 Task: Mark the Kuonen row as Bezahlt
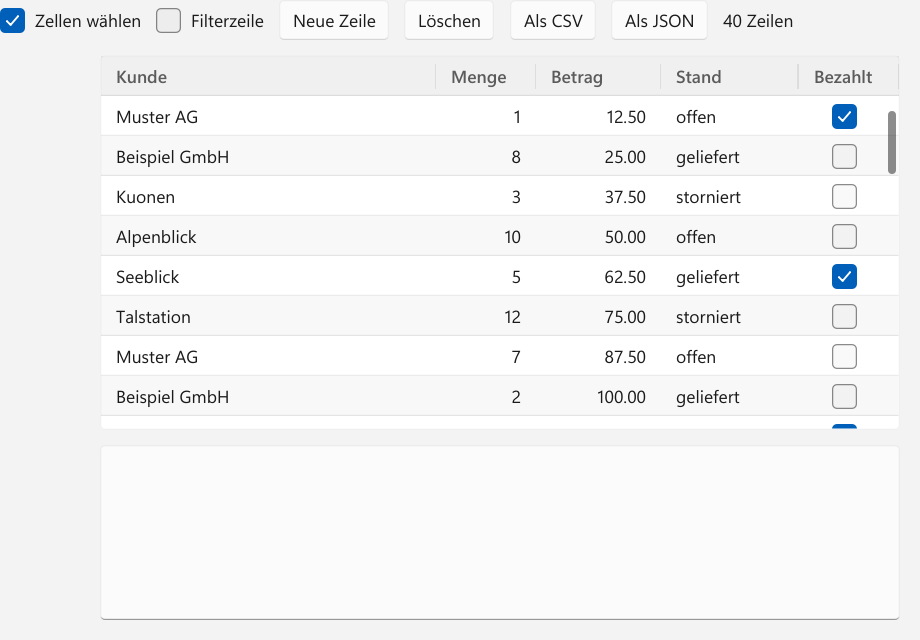[844, 197]
